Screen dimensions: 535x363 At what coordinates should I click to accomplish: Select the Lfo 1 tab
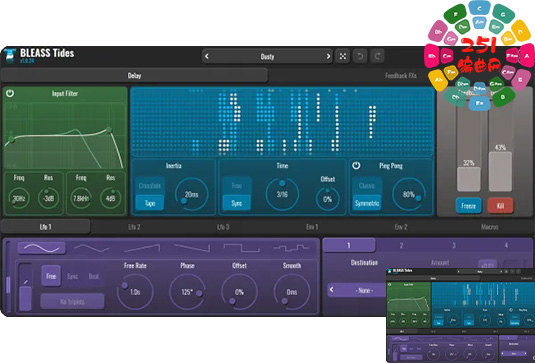tap(45, 227)
